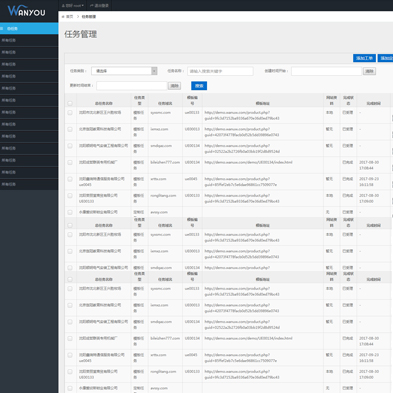Click U030134/index.html URL in bottom table
The height and width of the screenshot is (393, 393).
pos(248,338)
